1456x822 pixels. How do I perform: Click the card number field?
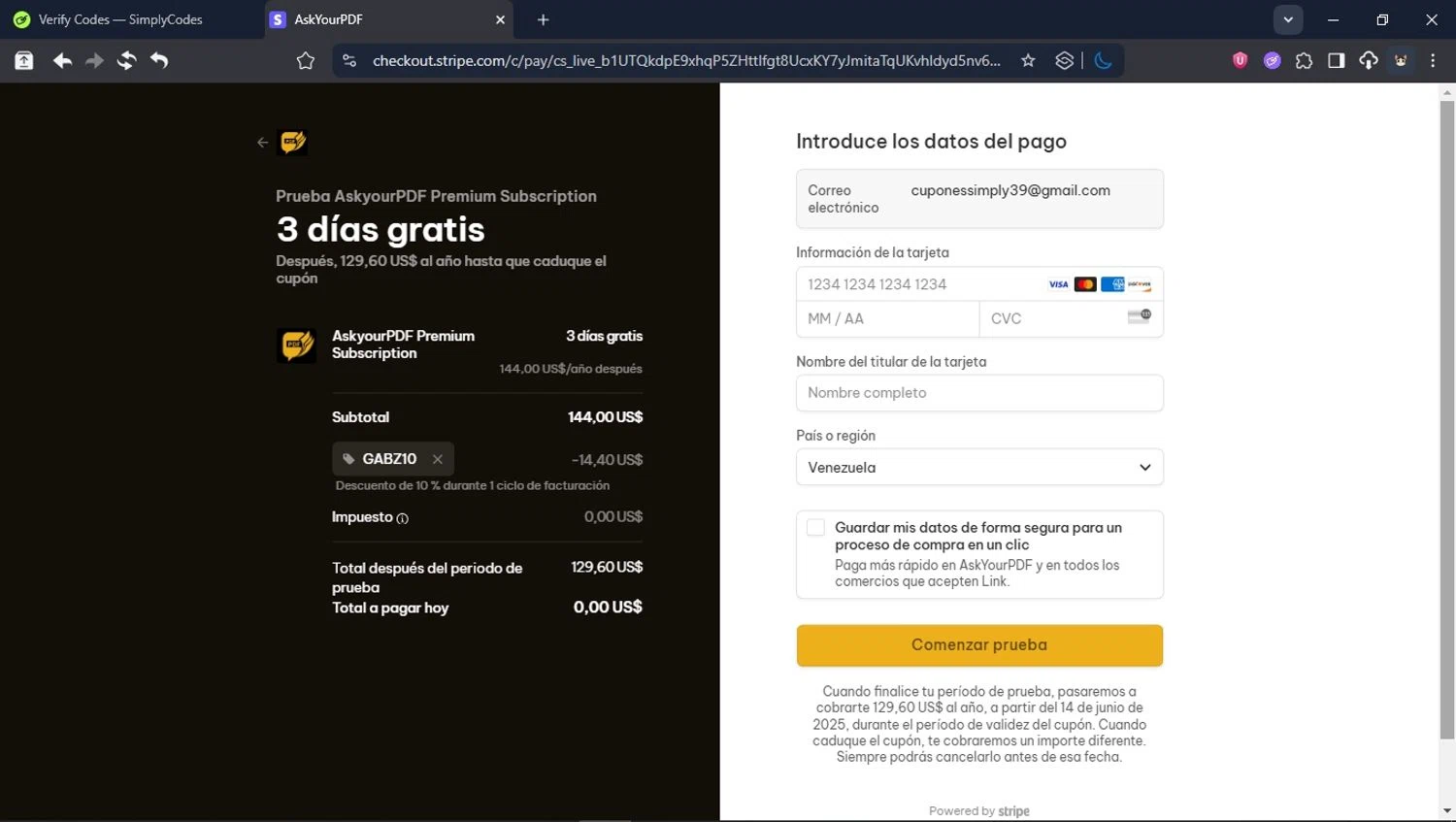pyautogui.click(x=979, y=284)
